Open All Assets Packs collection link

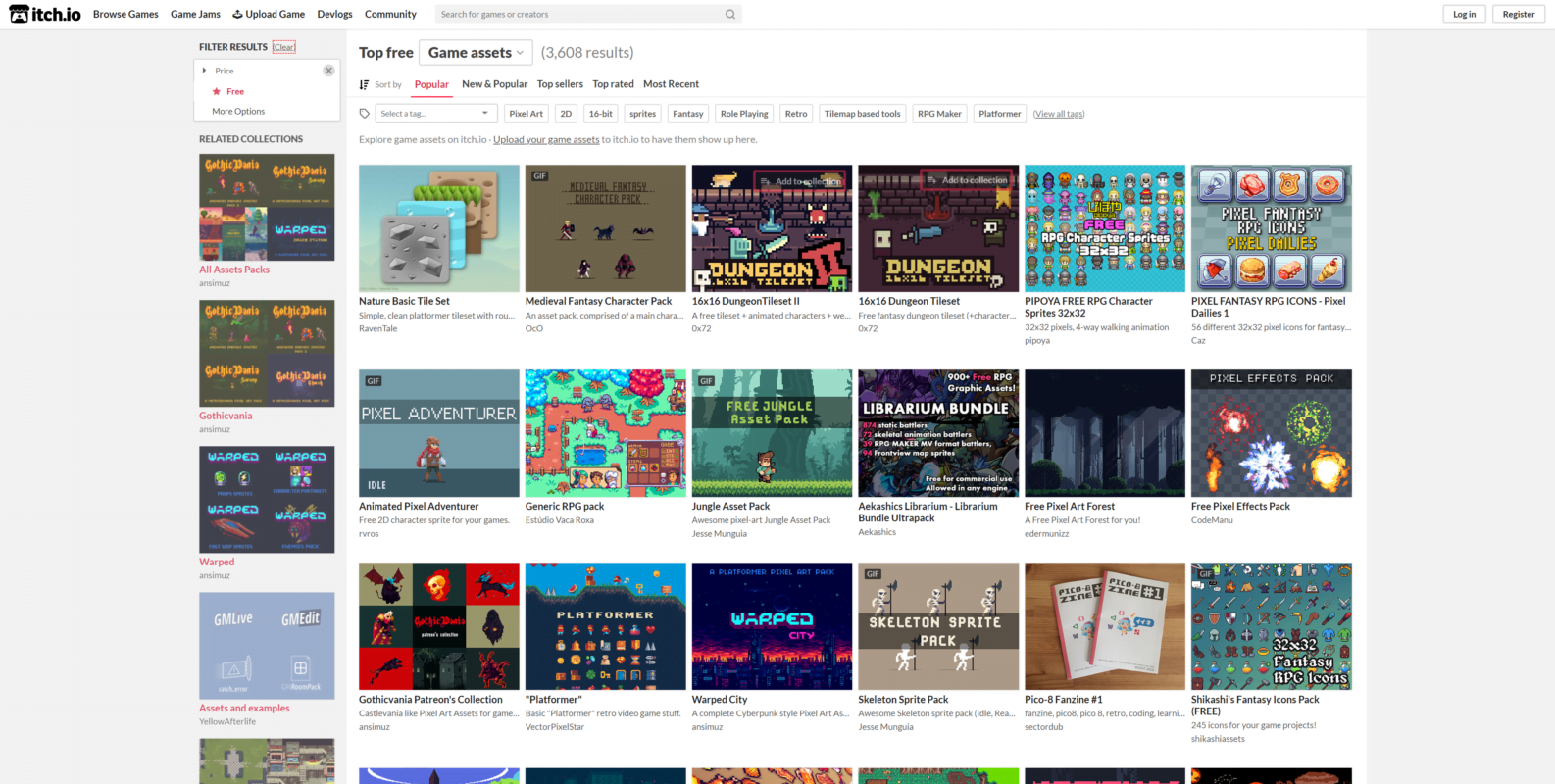pos(234,269)
